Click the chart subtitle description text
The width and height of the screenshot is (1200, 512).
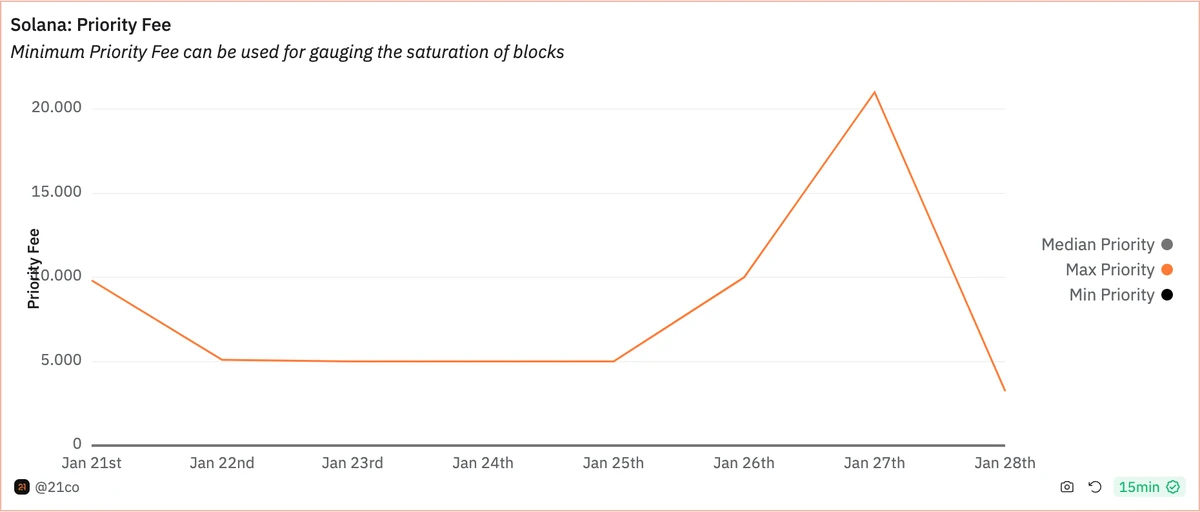click(287, 52)
